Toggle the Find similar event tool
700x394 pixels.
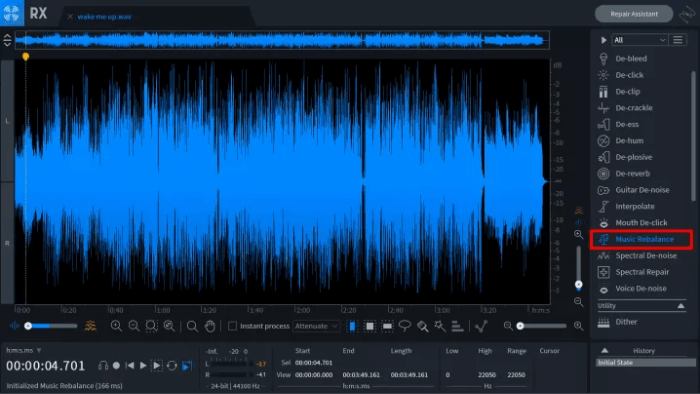[x=481, y=326]
